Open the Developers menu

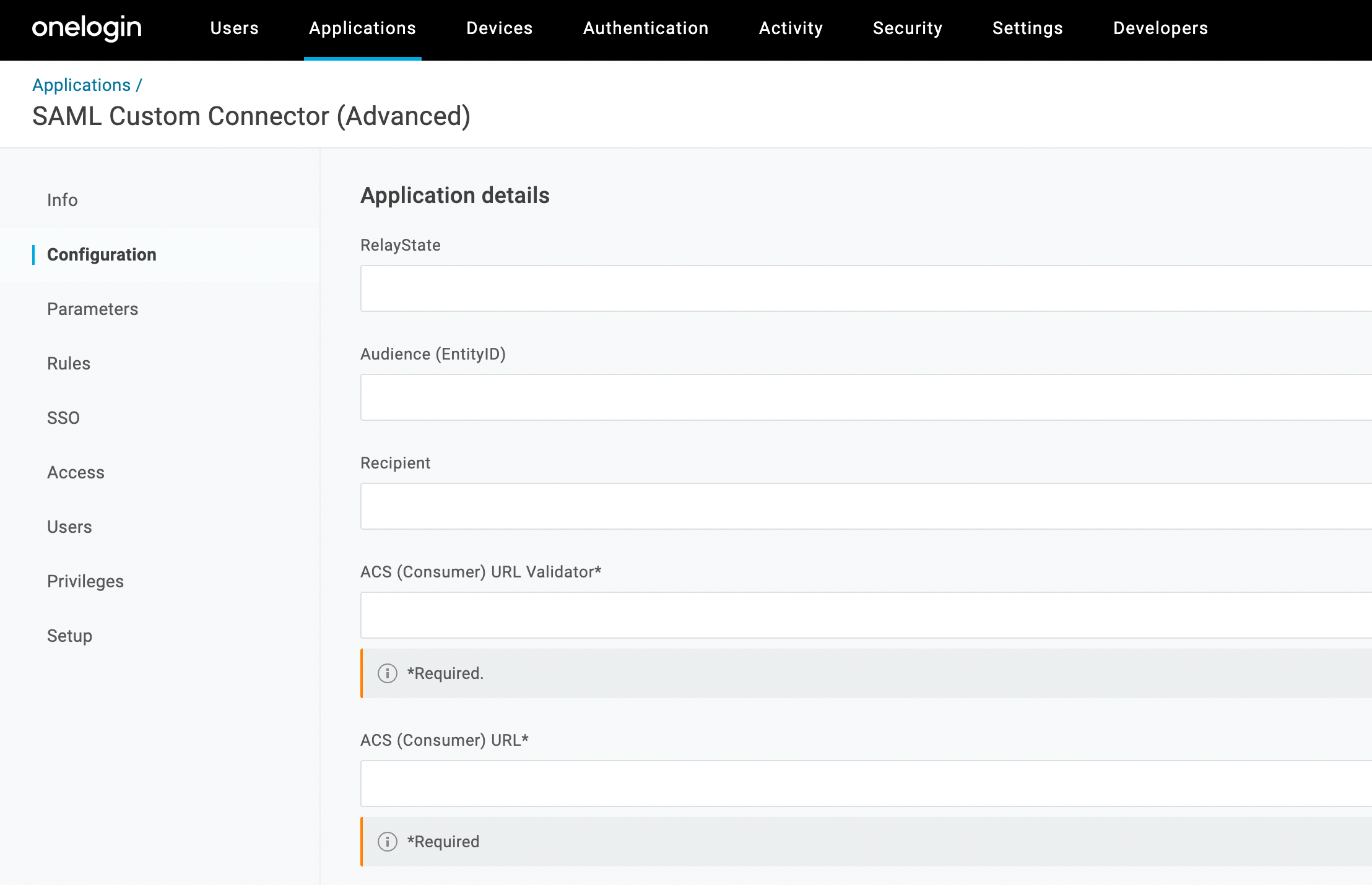pos(1160,28)
